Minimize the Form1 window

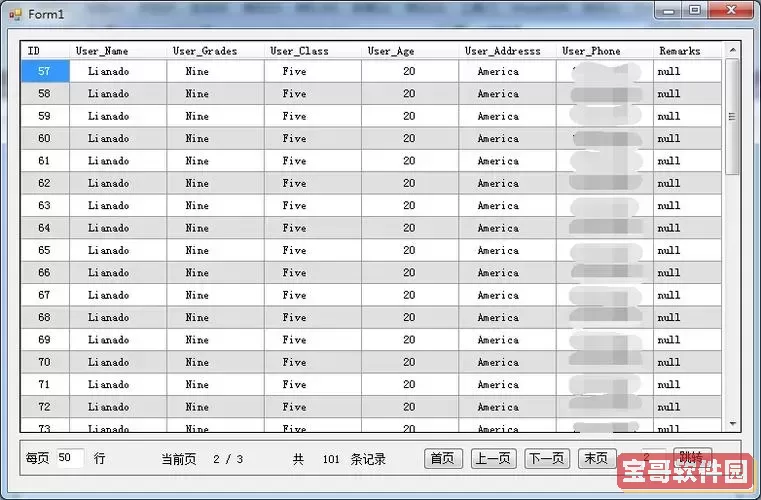point(670,11)
